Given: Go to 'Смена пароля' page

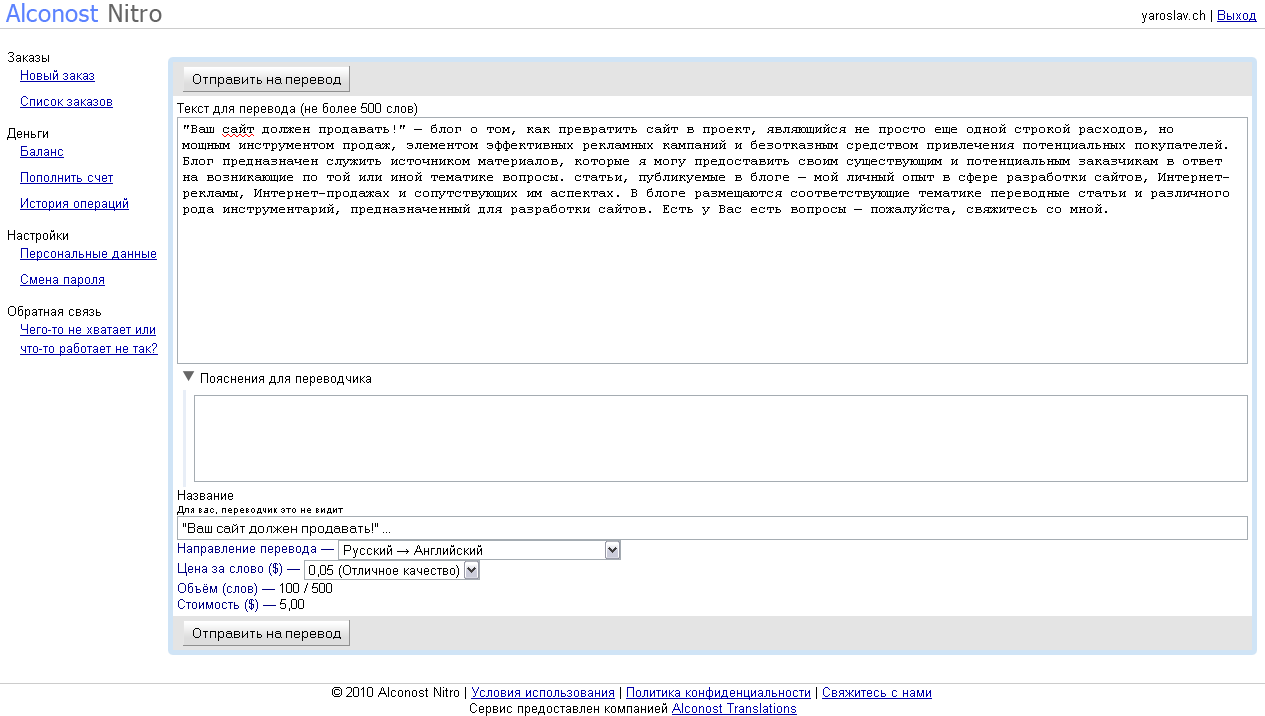Looking at the screenshot, I should (x=62, y=280).
